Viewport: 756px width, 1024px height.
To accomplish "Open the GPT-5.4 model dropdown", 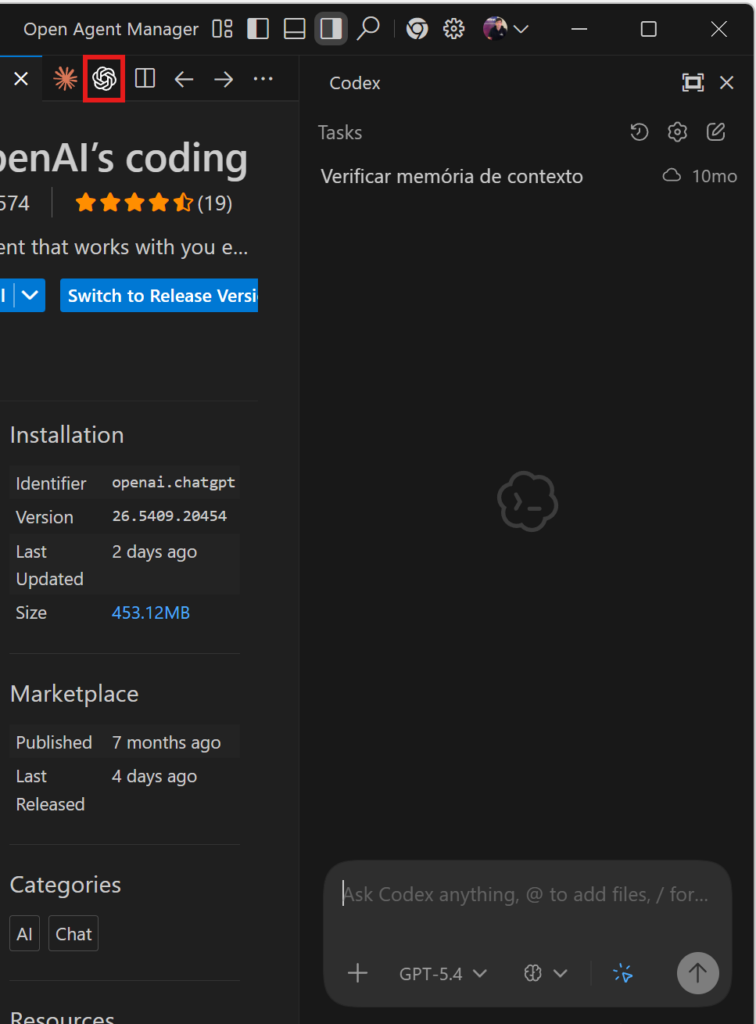I will coord(443,974).
